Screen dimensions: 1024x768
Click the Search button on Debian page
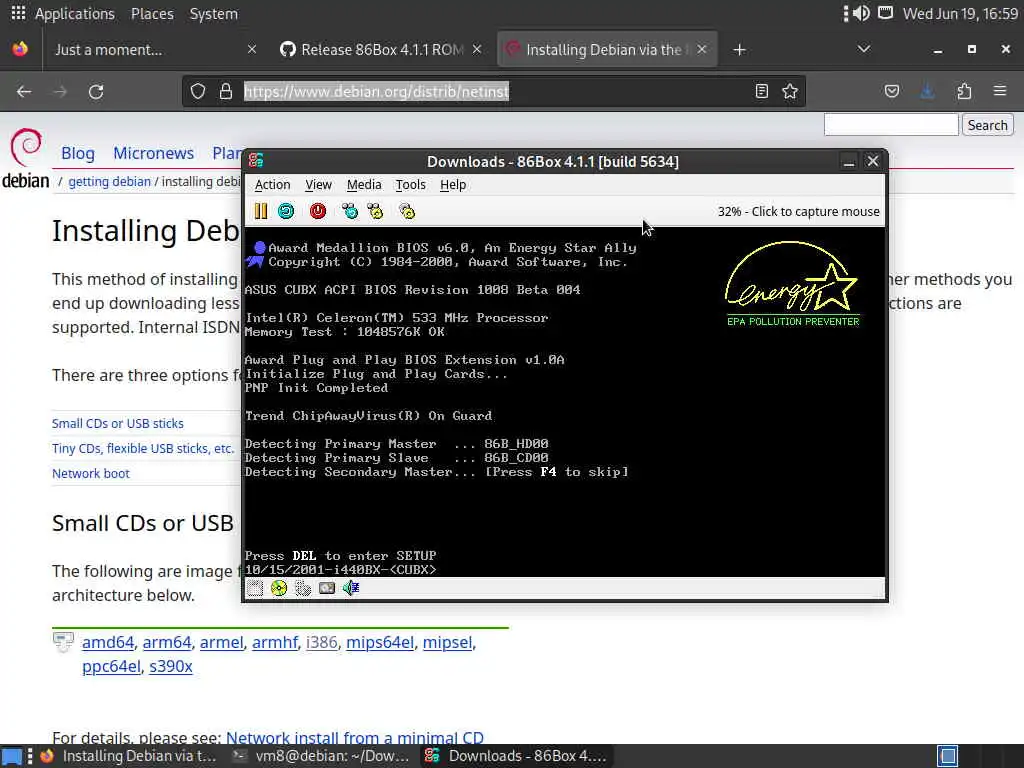tap(987, 125)
